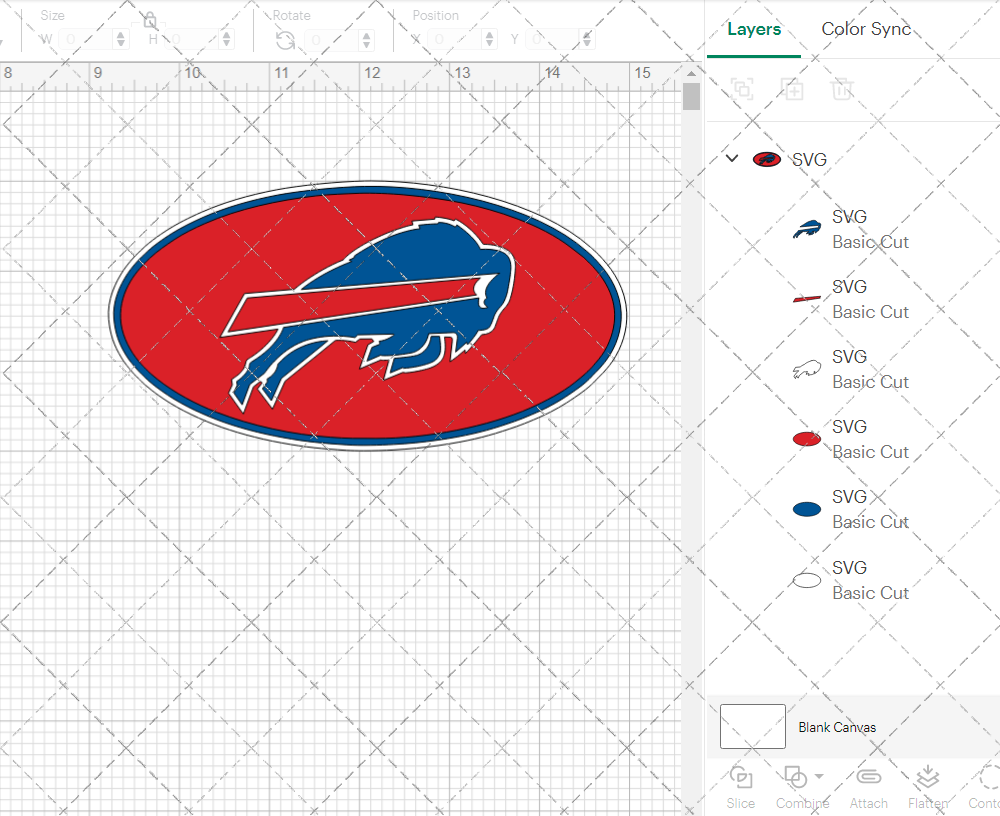
Task: Click the Slice tool icon
Action: [741, 778]
